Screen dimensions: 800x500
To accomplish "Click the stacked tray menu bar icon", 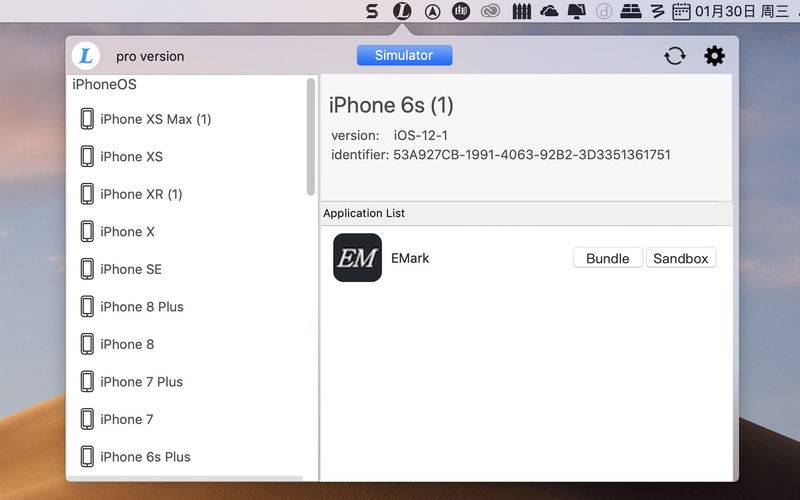I will 631,11.
